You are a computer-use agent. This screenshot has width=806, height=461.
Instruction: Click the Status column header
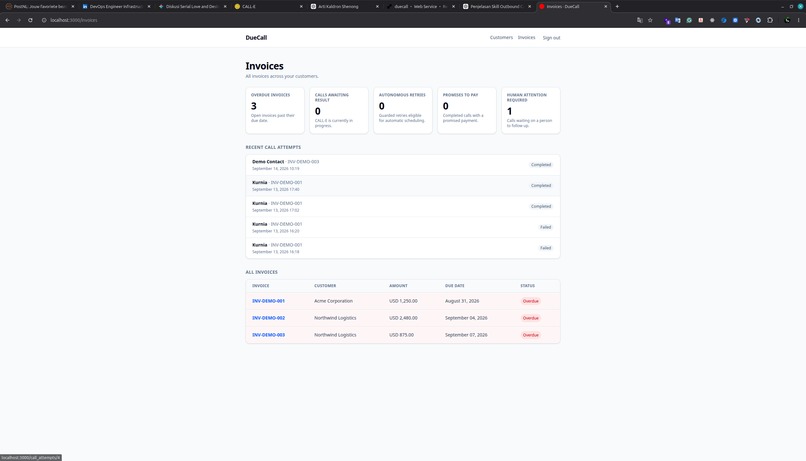coord(527,286)
